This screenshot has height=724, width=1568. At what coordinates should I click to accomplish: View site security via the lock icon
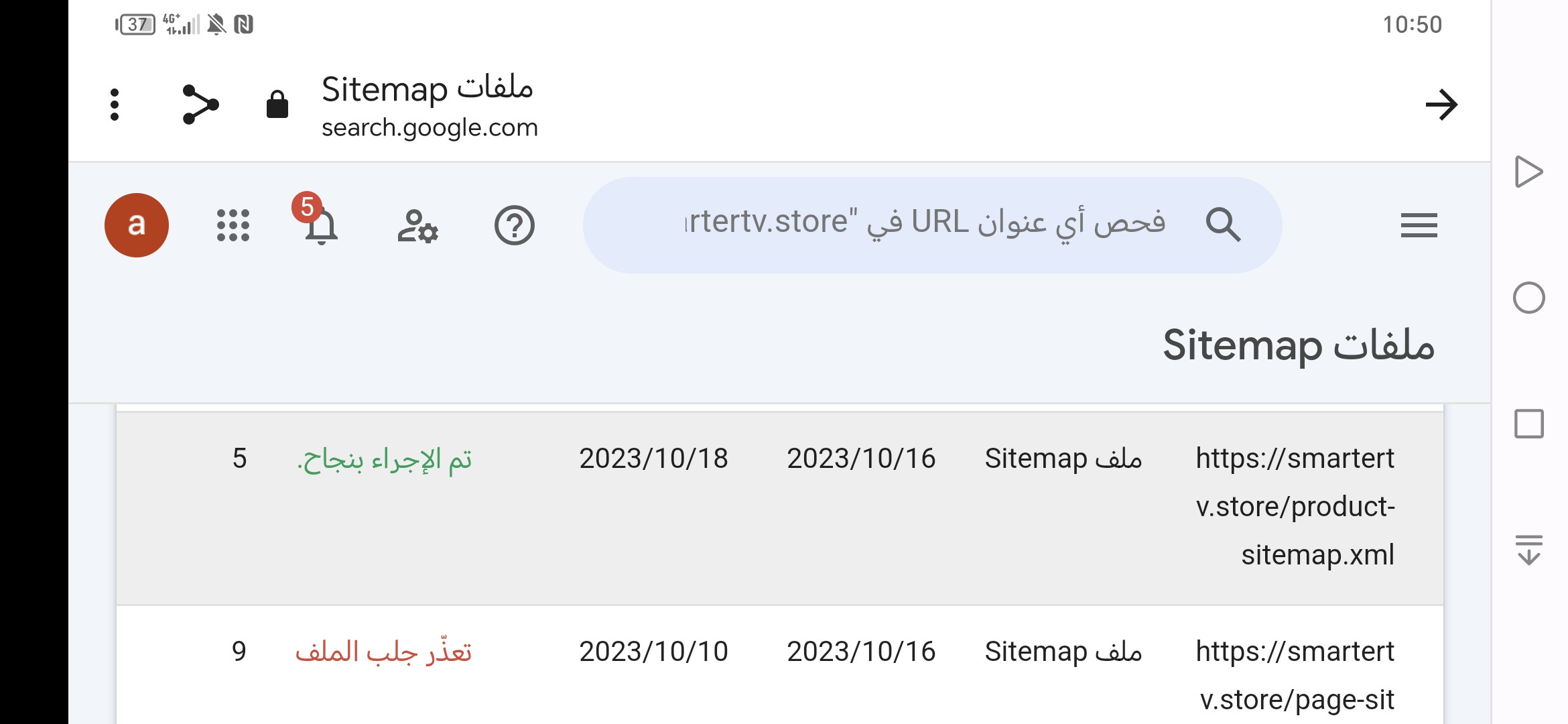pos(277,105)
